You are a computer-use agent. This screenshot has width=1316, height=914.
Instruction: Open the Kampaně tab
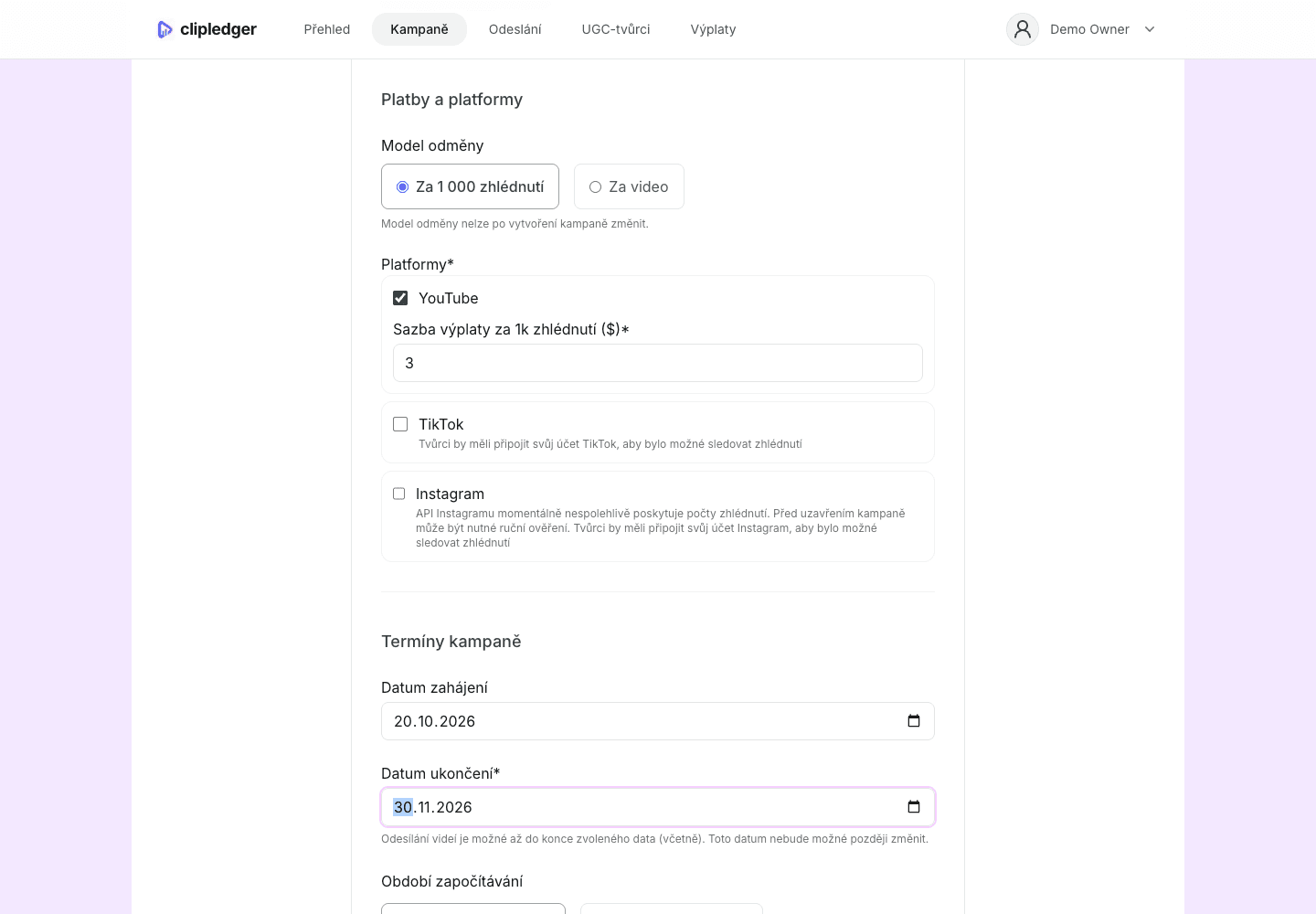[419, 29]
